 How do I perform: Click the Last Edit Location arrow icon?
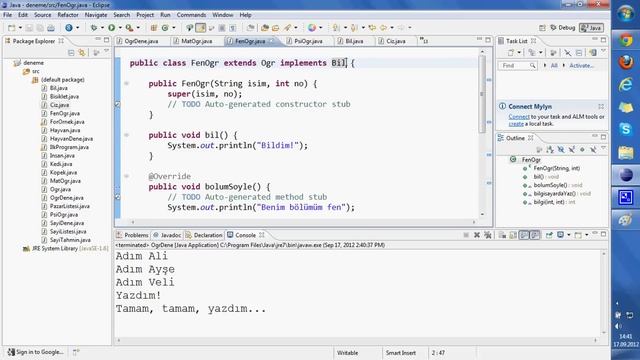coord(372,28)
